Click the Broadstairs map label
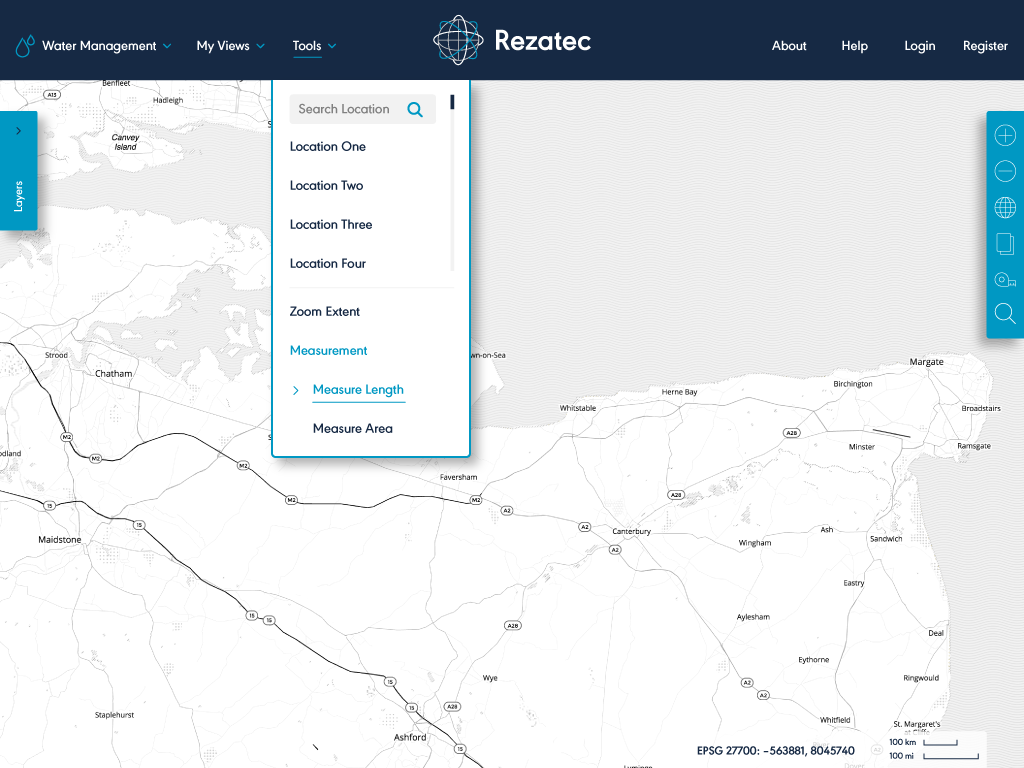This screenshot has width=1024, height=768. point(980,408)
